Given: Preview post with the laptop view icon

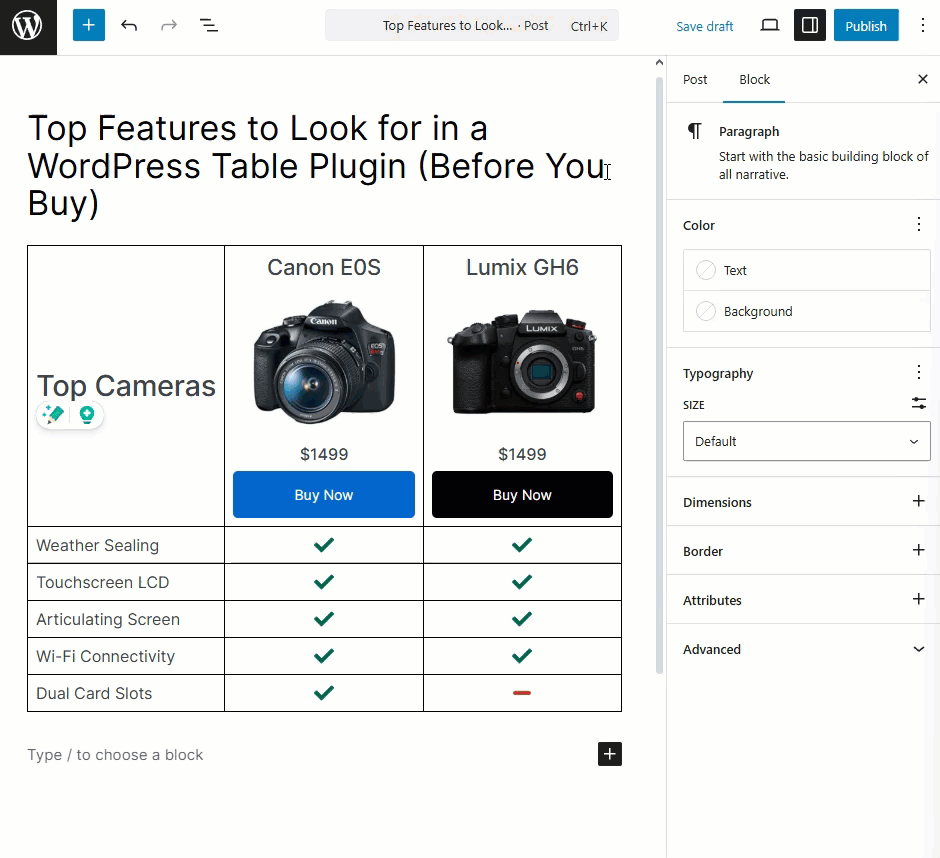Looking at the screenshot, I should click(x=770, y=25).
